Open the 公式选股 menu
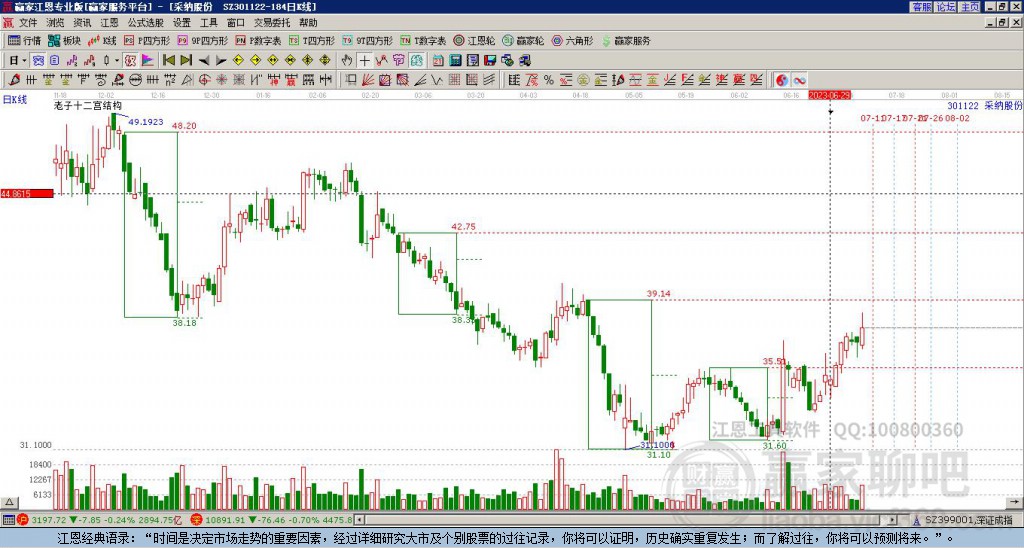The height and width of the screenshot is (548, 1024). pos(146,23)
